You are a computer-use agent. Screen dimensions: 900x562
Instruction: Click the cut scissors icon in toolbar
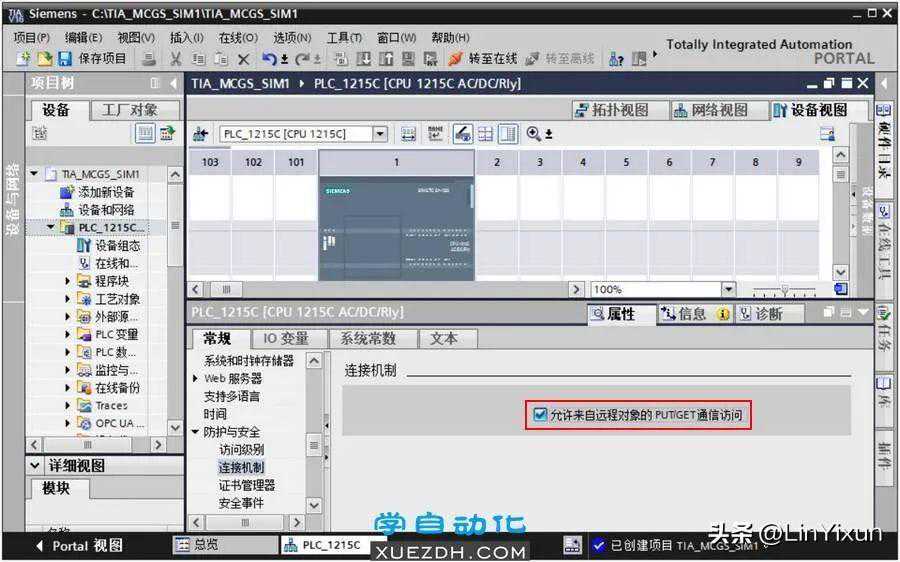coord(176,59)
